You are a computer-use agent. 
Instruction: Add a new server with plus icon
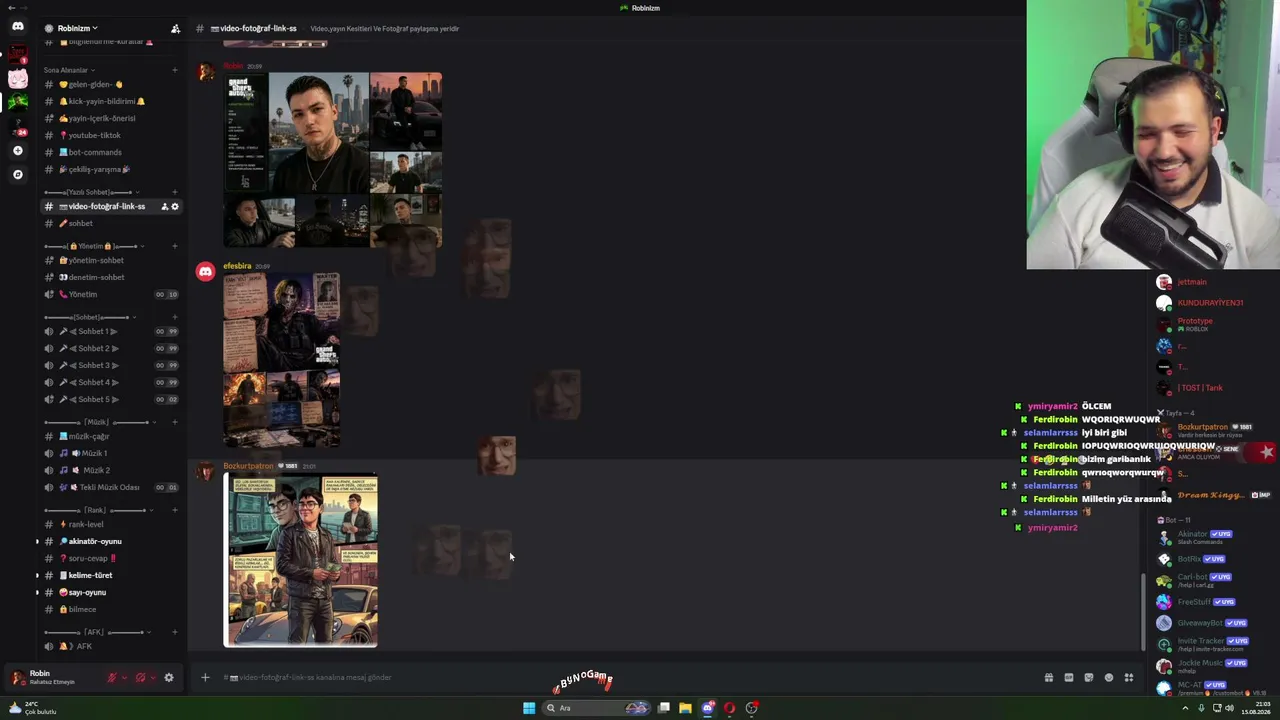17,151
